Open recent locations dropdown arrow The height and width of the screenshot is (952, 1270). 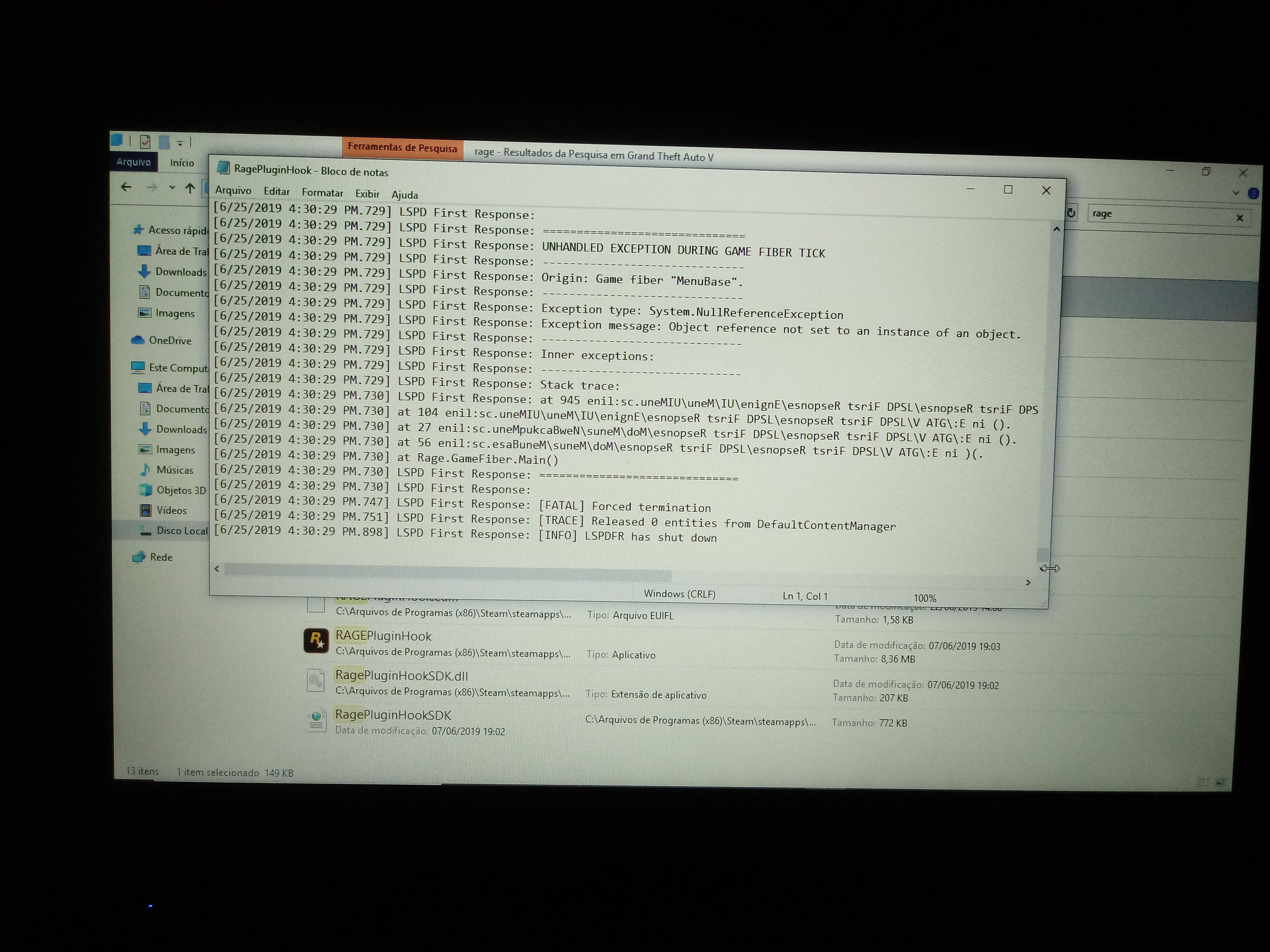tap(172, 187)
